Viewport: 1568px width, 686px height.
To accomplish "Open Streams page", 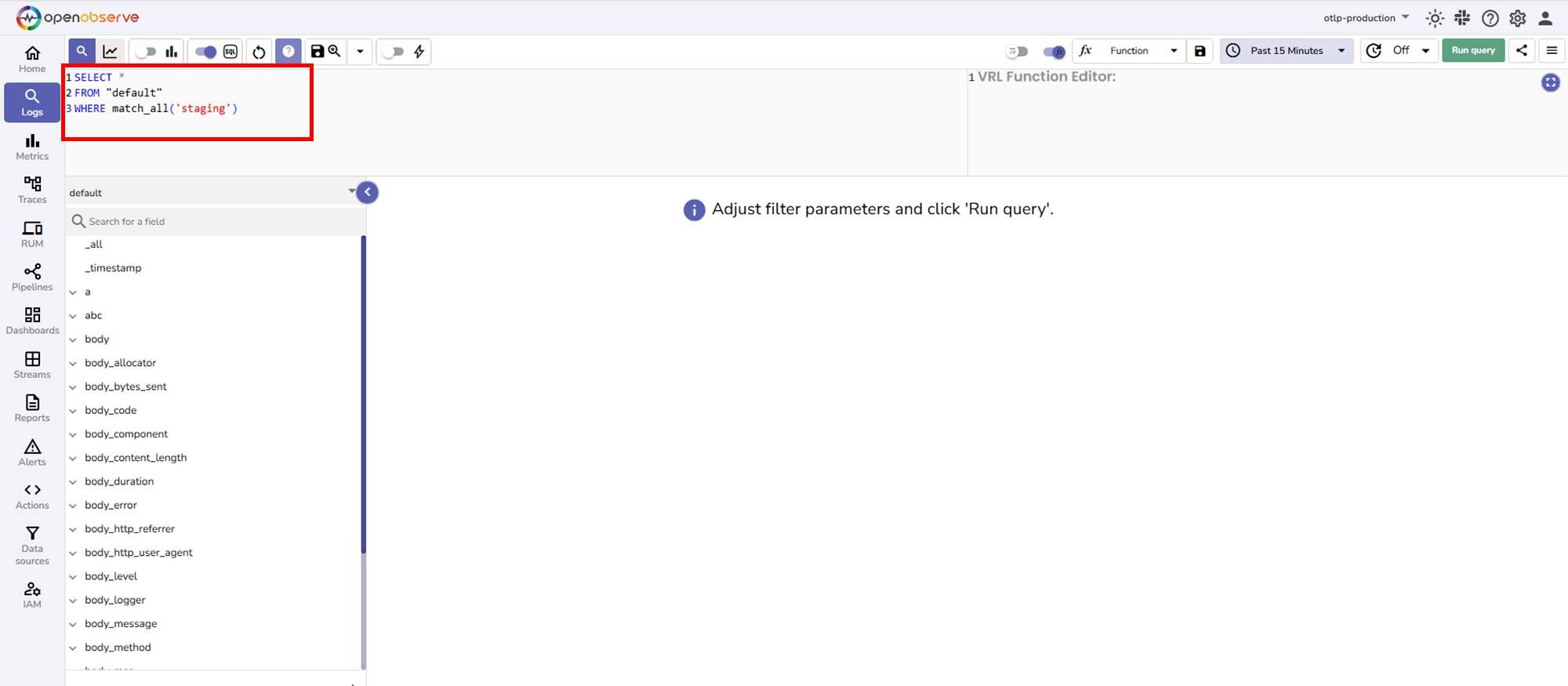I will (32, 365).
